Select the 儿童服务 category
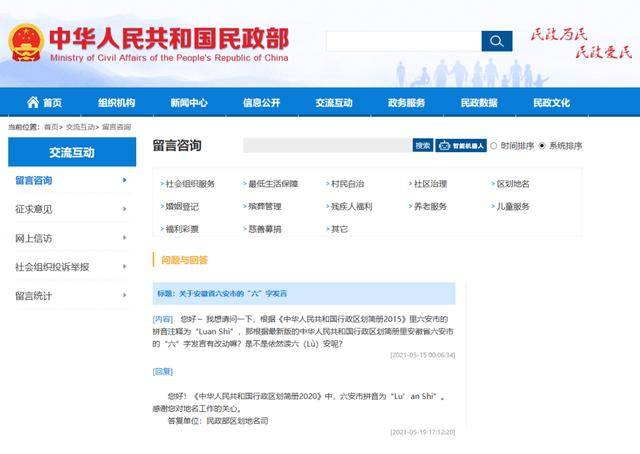The width and height of the screenshot is (640, 454). click(513, 207)
